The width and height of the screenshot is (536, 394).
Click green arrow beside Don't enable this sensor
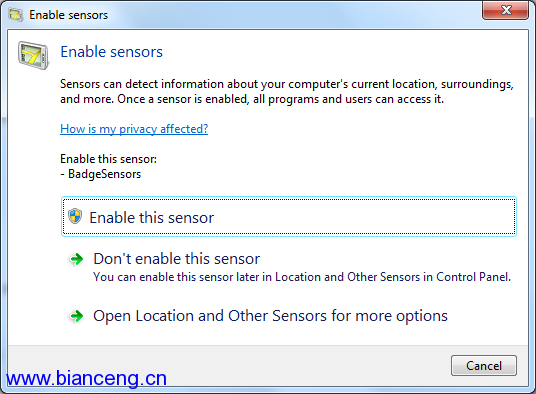tap(77, 259)
